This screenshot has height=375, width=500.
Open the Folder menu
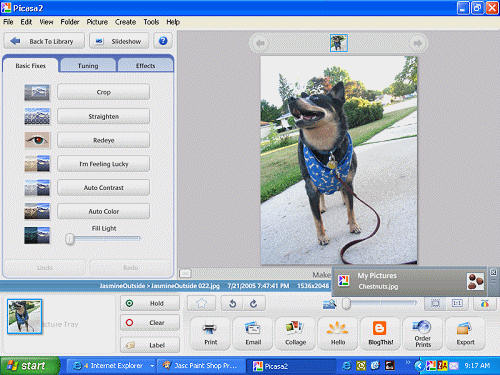point(70,22)
